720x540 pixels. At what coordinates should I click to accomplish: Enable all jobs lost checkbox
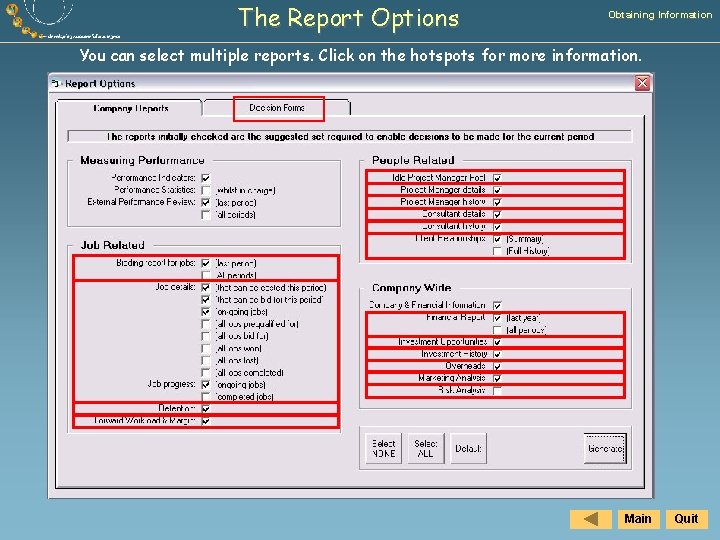click(x=206, y=360)
